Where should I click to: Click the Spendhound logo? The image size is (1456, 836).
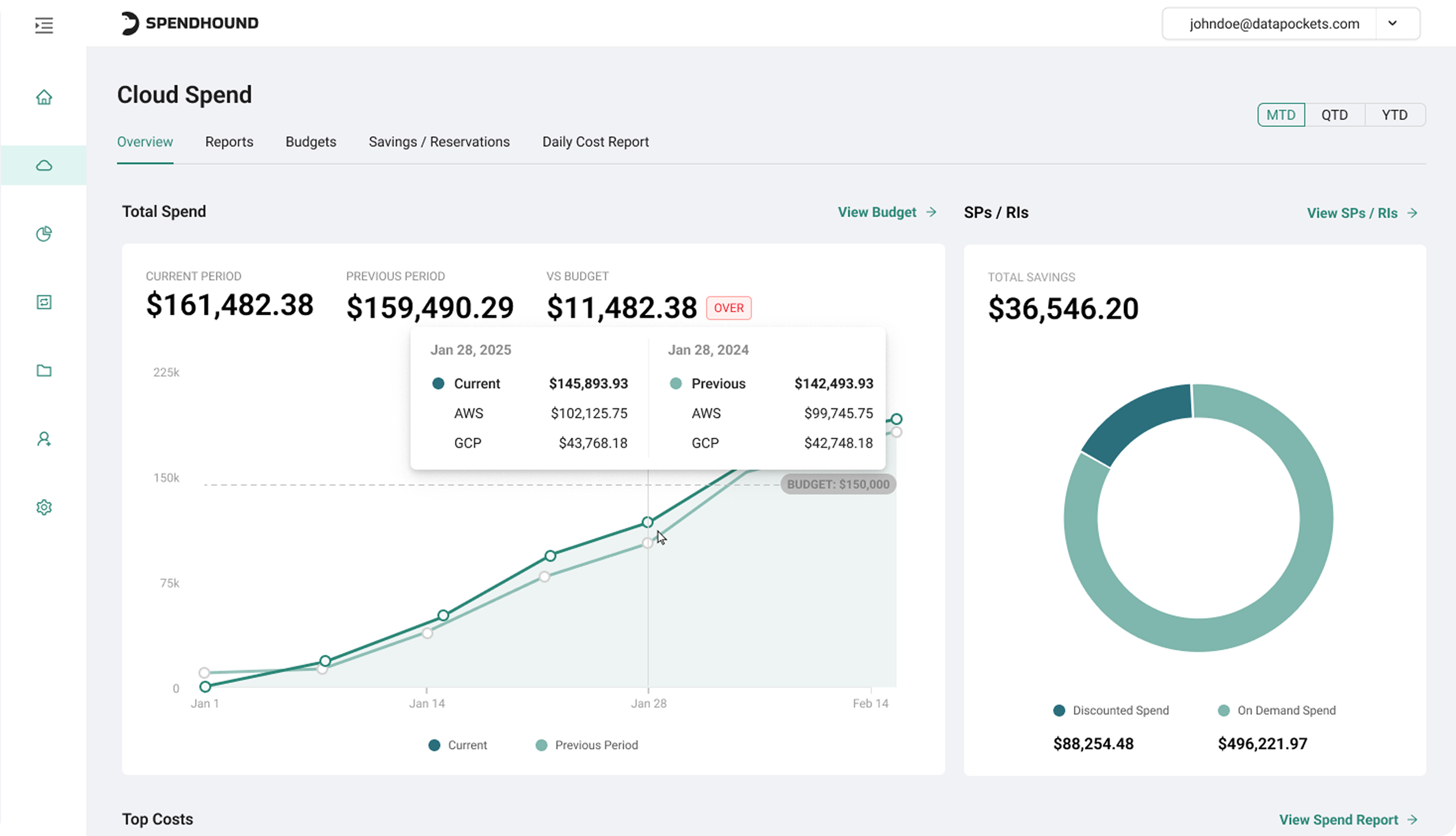(189, 23)
